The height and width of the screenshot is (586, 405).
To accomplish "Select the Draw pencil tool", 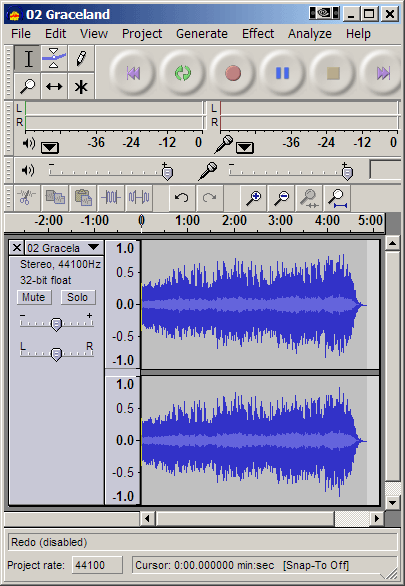I will coord(81,59).
